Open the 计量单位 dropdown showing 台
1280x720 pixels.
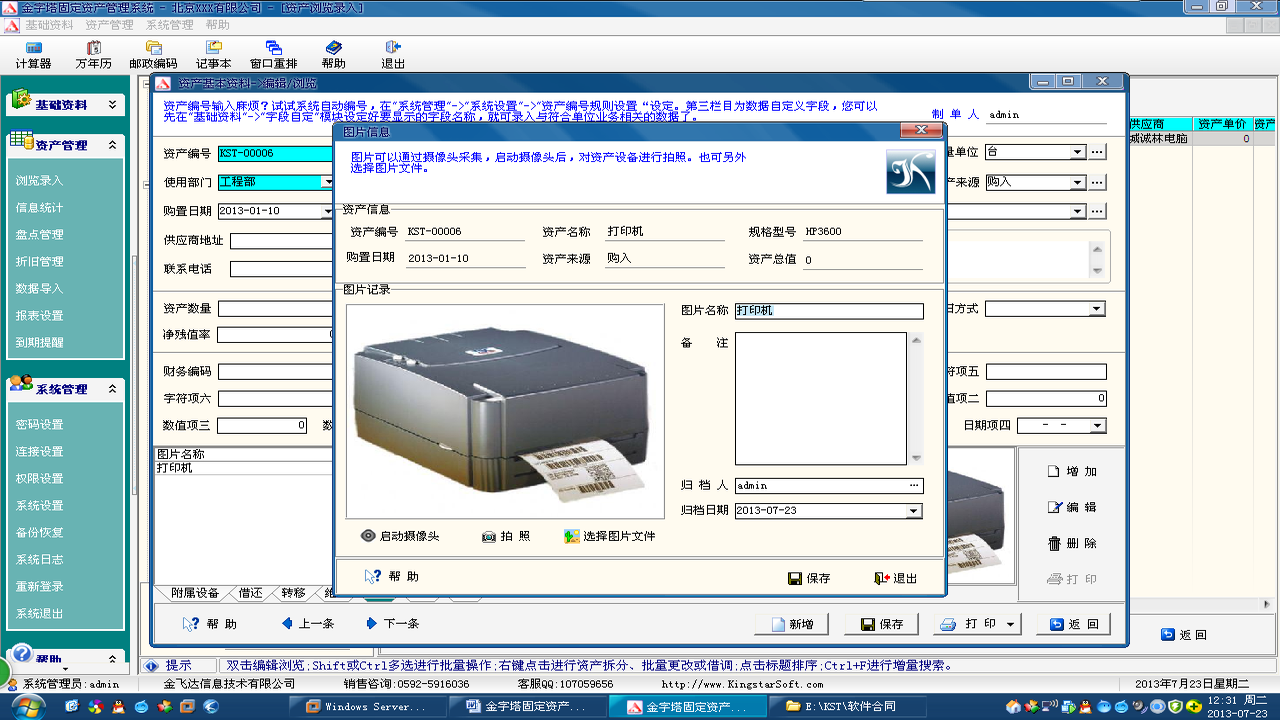[1077, 152]
